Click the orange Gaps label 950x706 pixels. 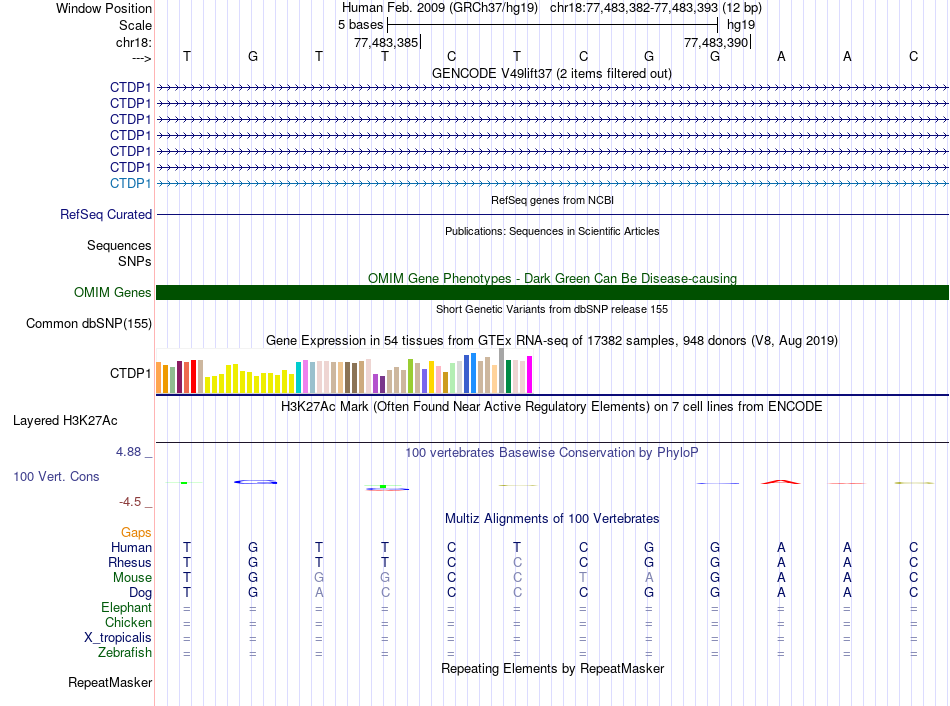pos(136,532)
